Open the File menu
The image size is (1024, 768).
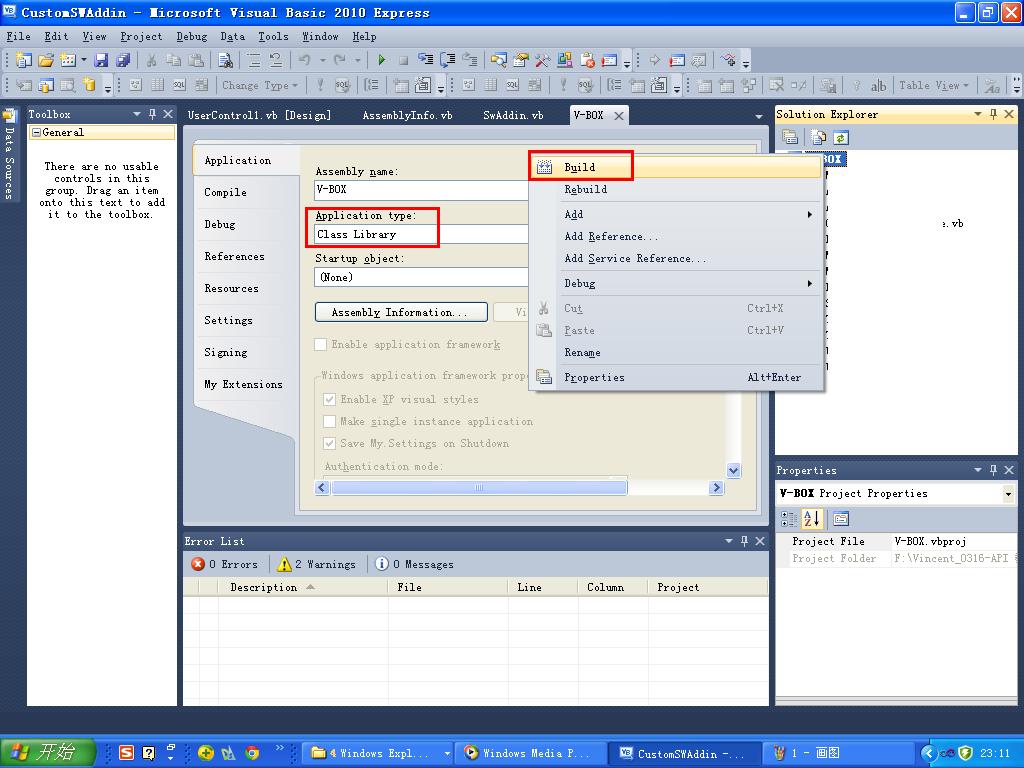coord(19,37)
